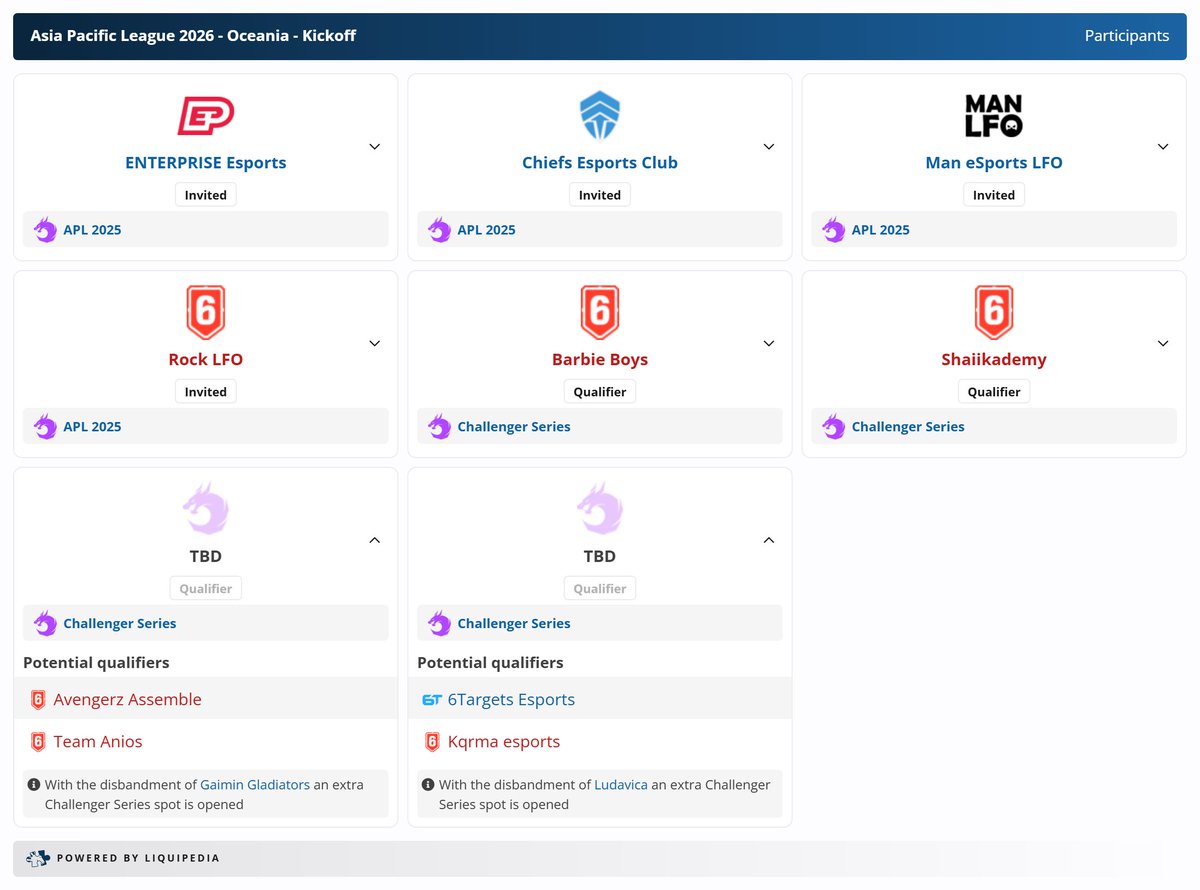
Task: Open the 6Targets Esports team link
Action: pyautogui.click(x=511, y=700)
